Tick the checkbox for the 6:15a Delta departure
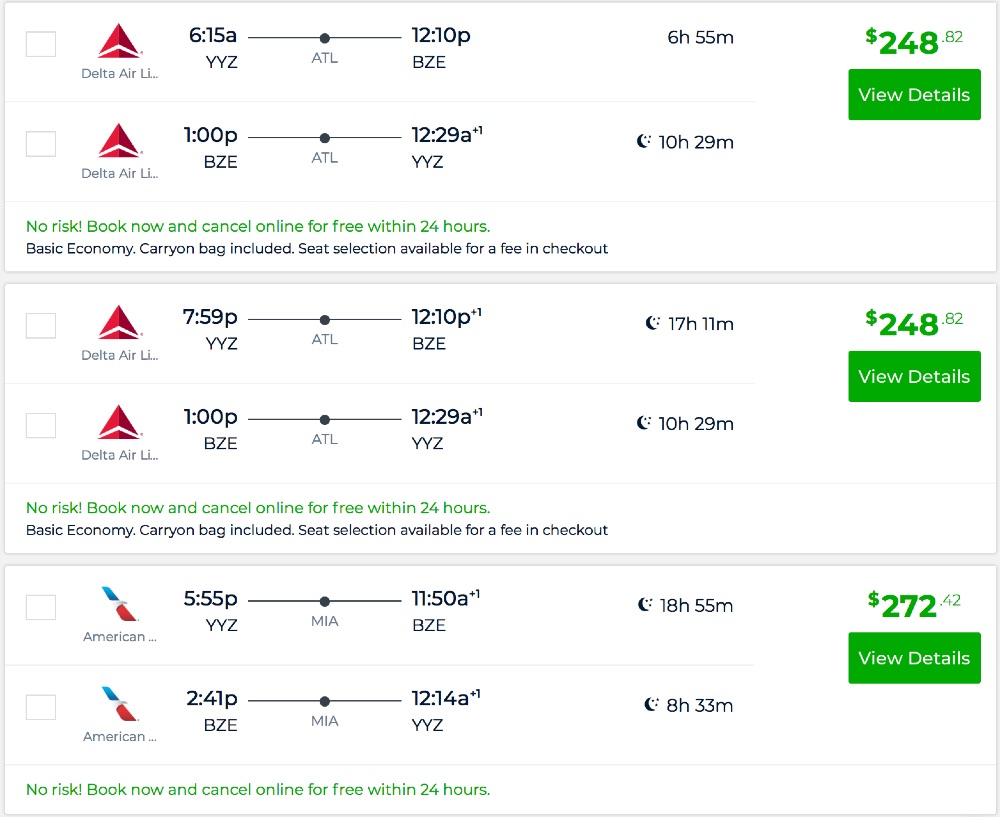 [41, 44]
